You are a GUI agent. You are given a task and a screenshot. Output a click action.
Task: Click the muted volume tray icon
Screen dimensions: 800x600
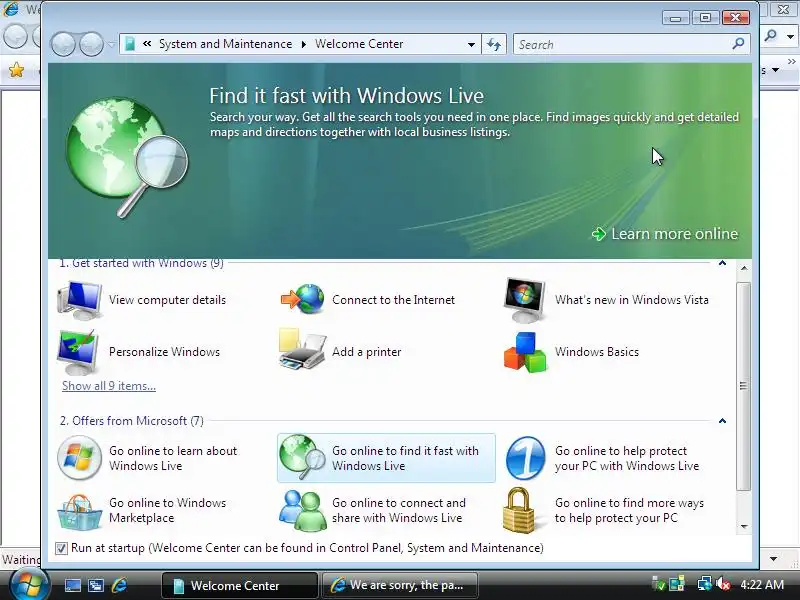(x=723, y=584)
